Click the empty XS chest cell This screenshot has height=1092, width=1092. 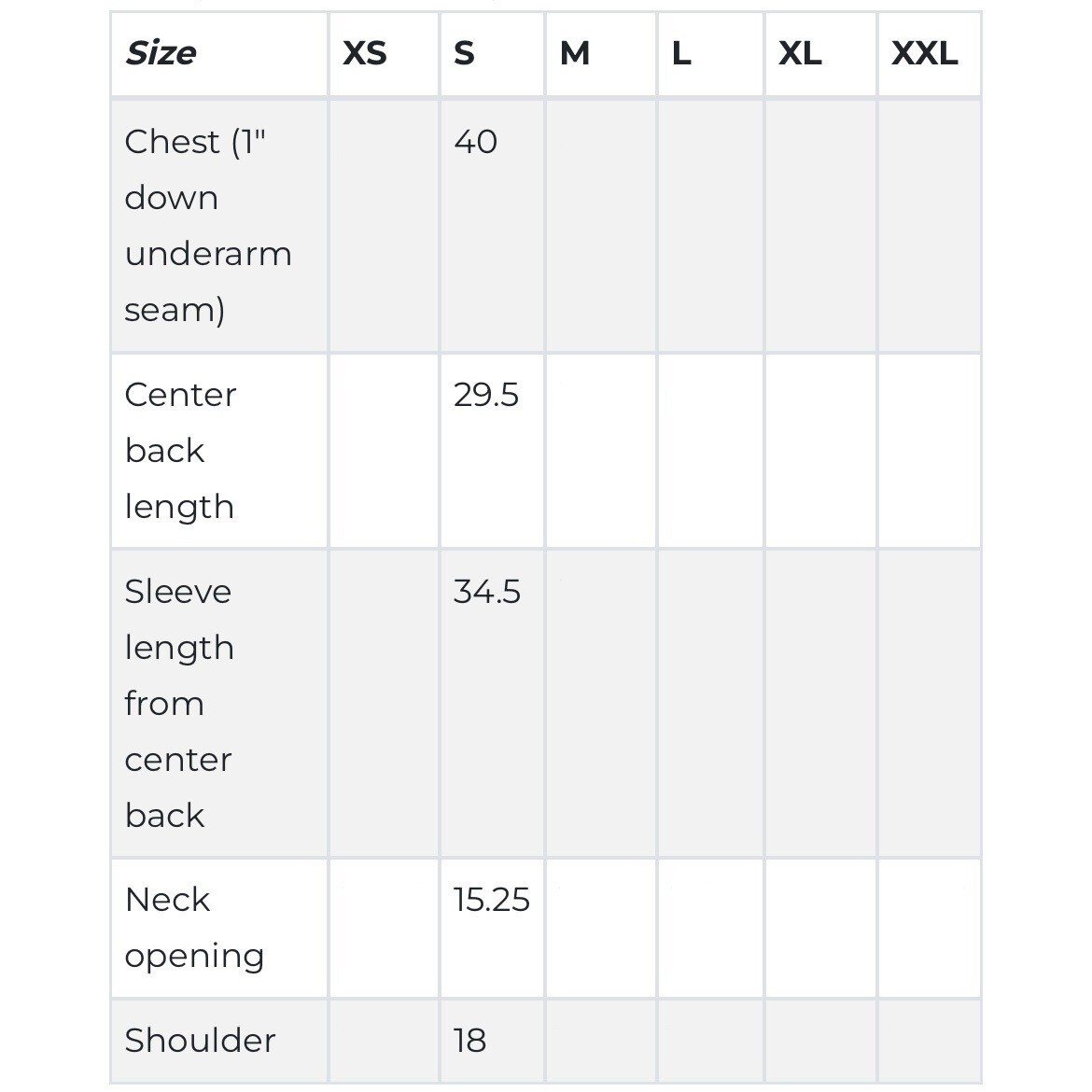(384, 225)
